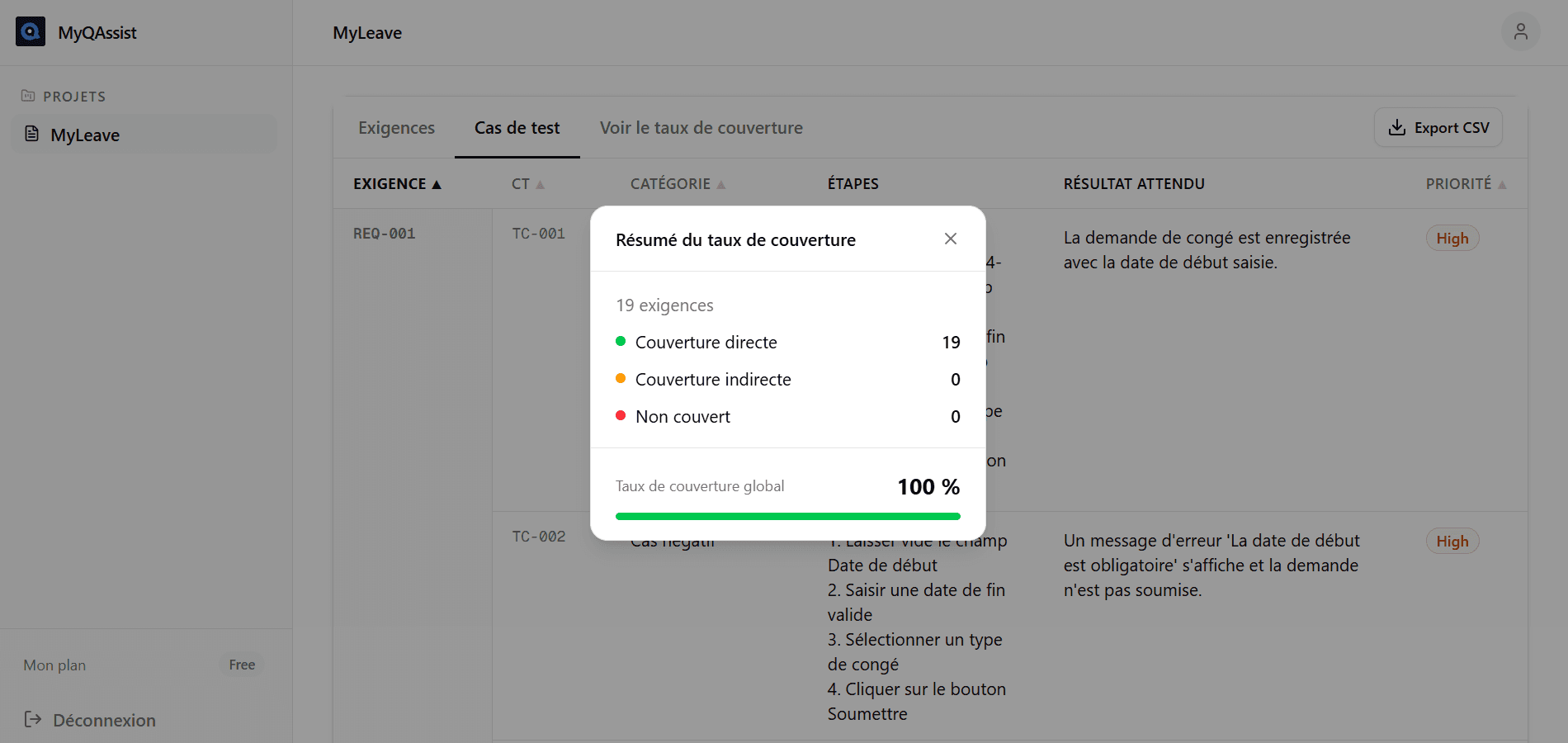Click the TC-002 test case cell

(x=538, y=537)
